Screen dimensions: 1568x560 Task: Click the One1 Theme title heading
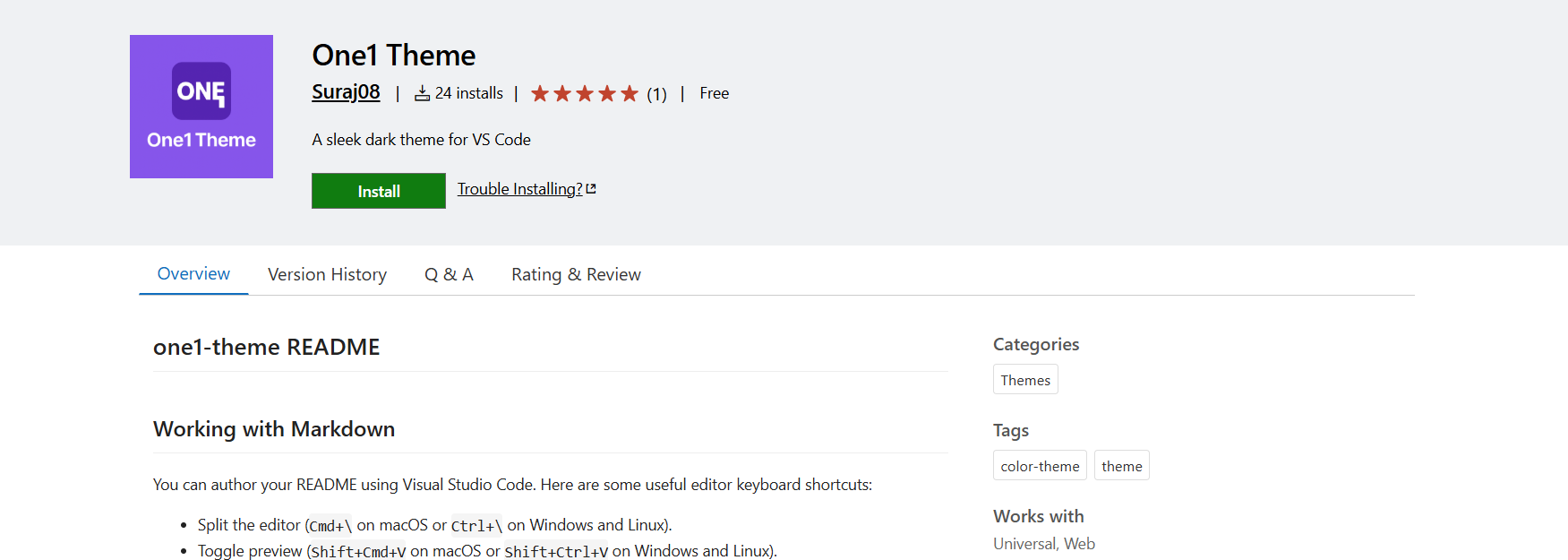click(x=394, y=56)
